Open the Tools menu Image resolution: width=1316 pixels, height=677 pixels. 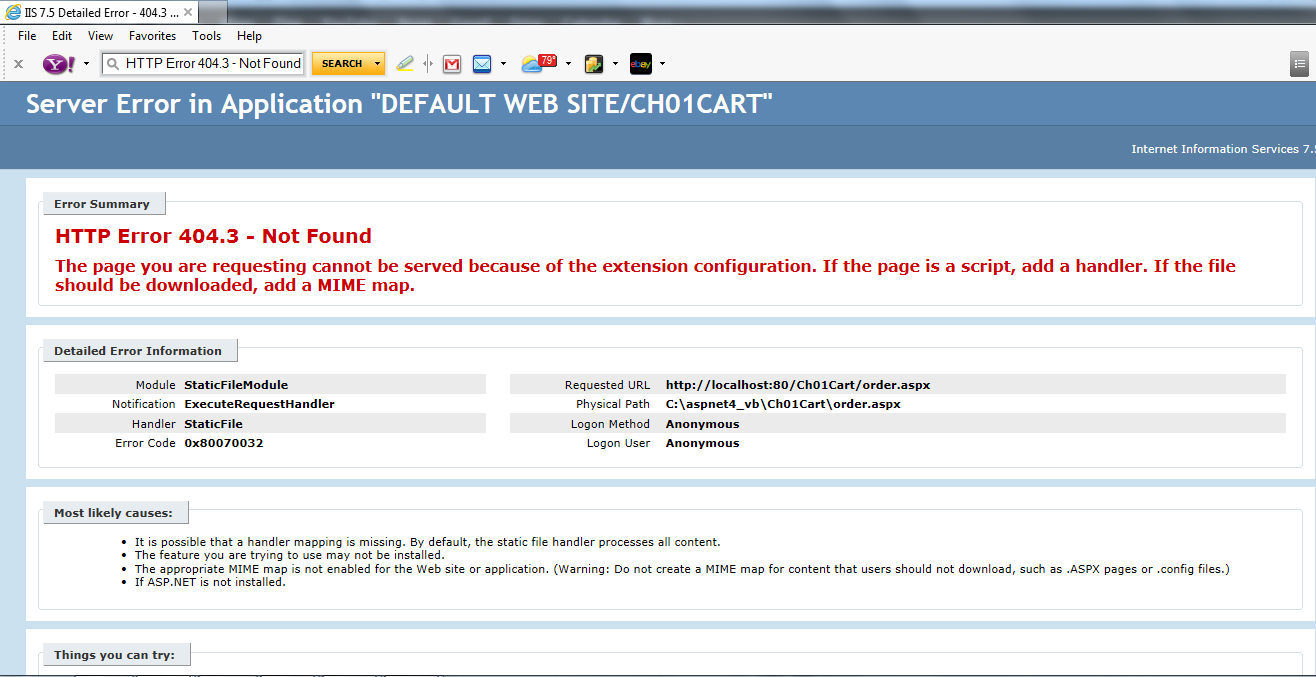click(206, 35)
